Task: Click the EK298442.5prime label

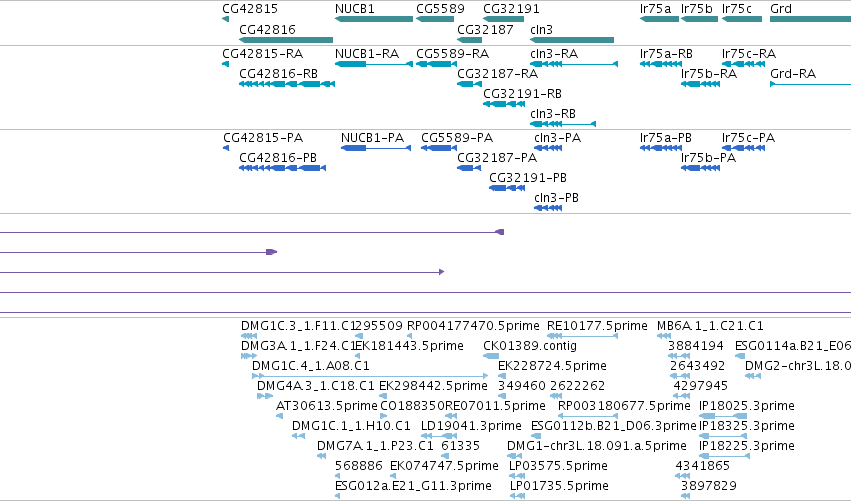Action: pyautogui.click(x=433, y=386)
